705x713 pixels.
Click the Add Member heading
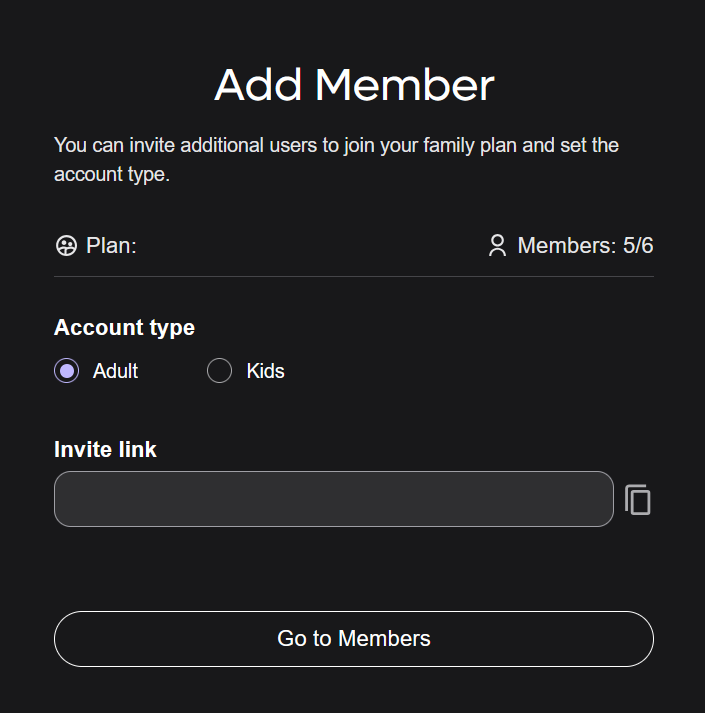coord(354,85)
